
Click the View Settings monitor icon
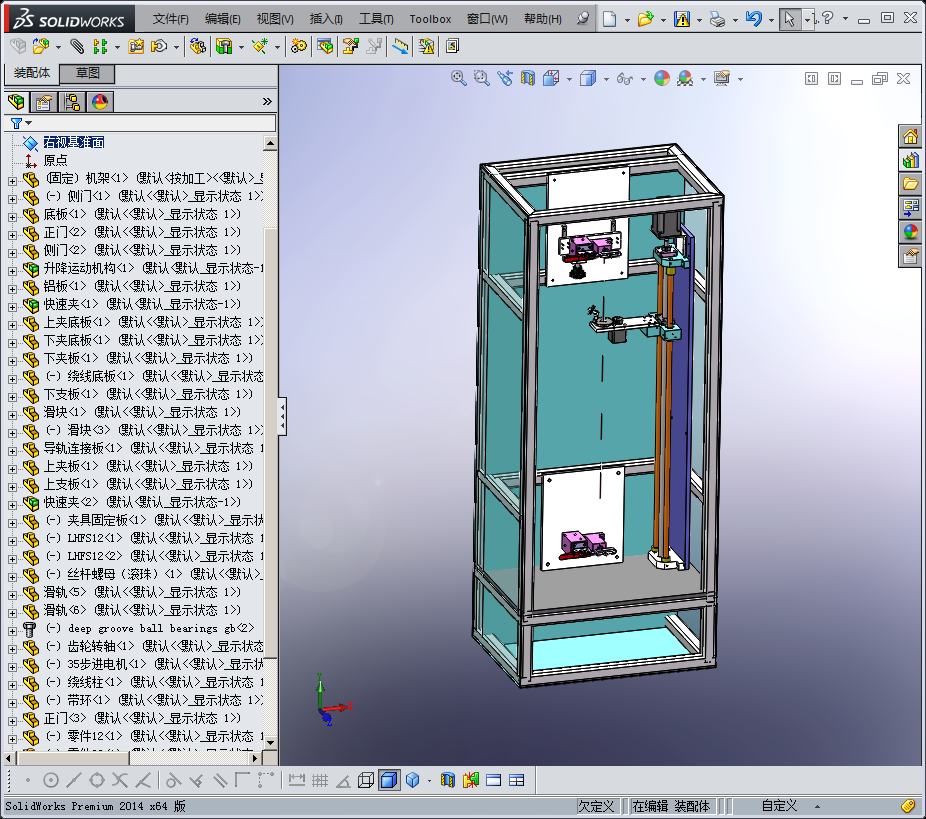click(x=722, y=78)
